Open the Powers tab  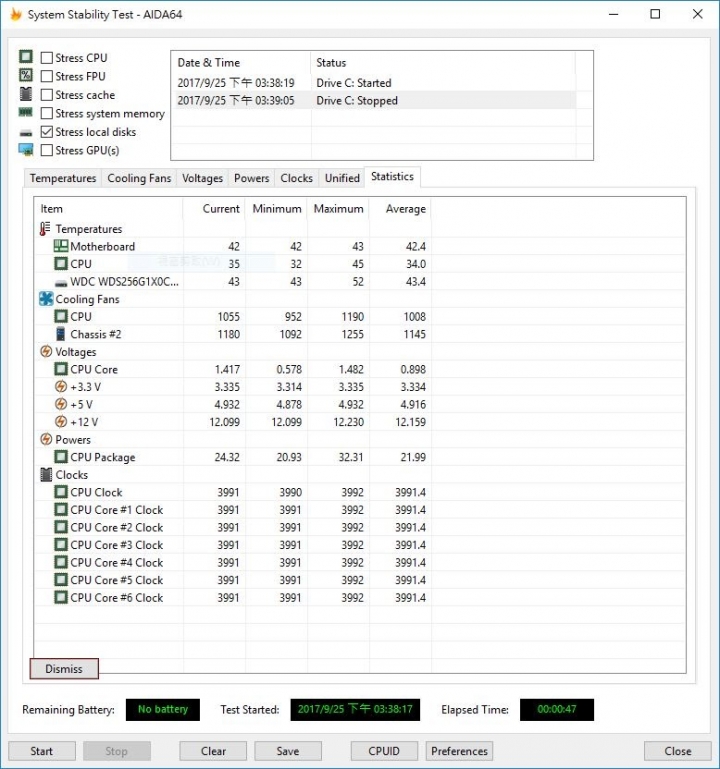252,178
